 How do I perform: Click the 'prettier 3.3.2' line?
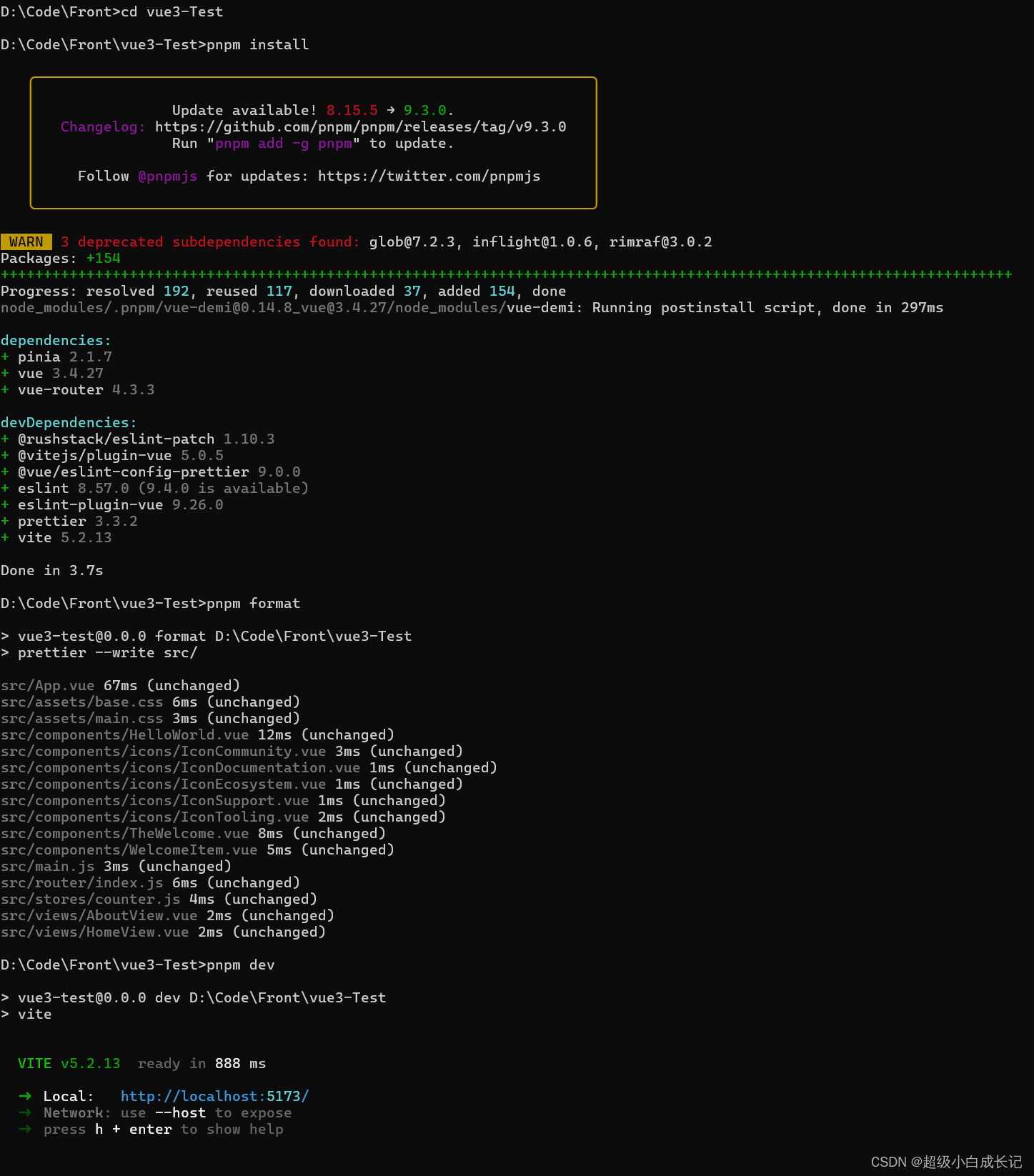[69, 521]
